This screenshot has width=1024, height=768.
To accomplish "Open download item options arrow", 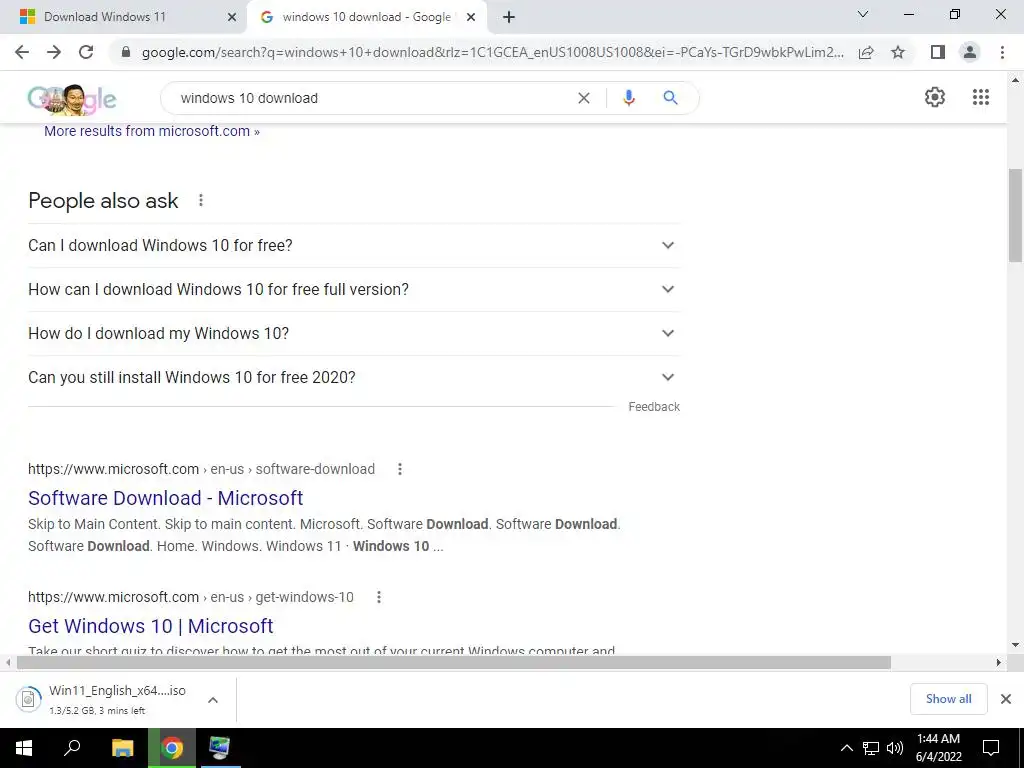I will click(213, 700).
